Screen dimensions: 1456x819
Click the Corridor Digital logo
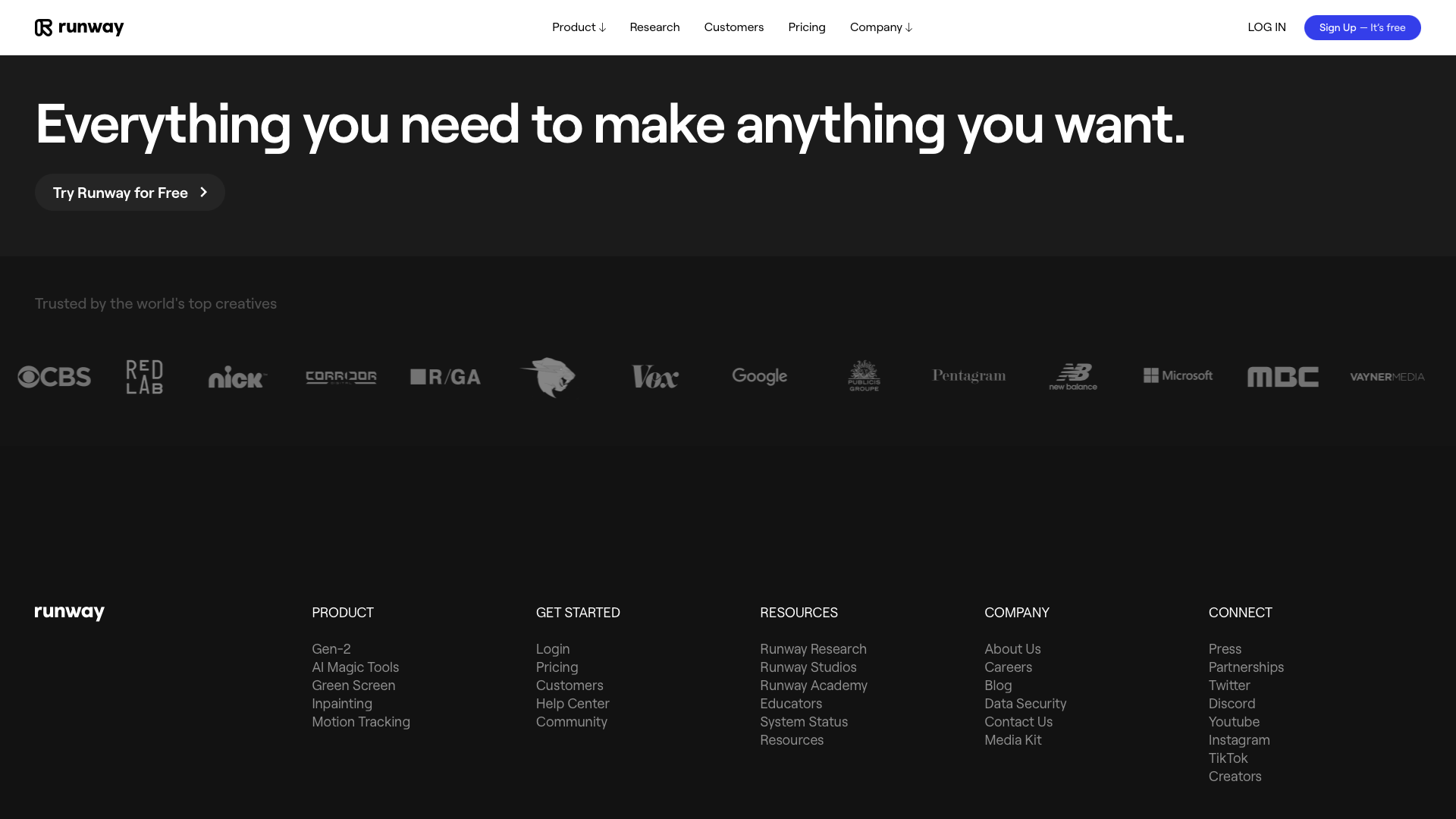point(341,377)
